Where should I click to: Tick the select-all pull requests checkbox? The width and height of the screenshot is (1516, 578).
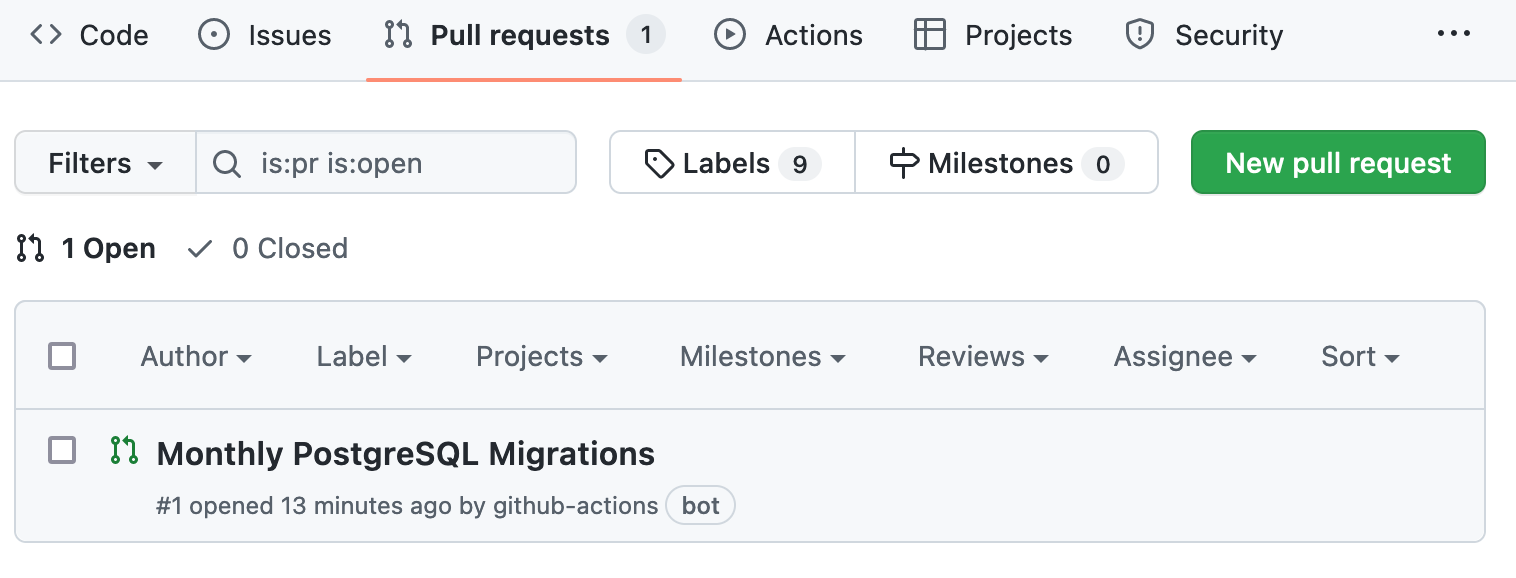62,356
